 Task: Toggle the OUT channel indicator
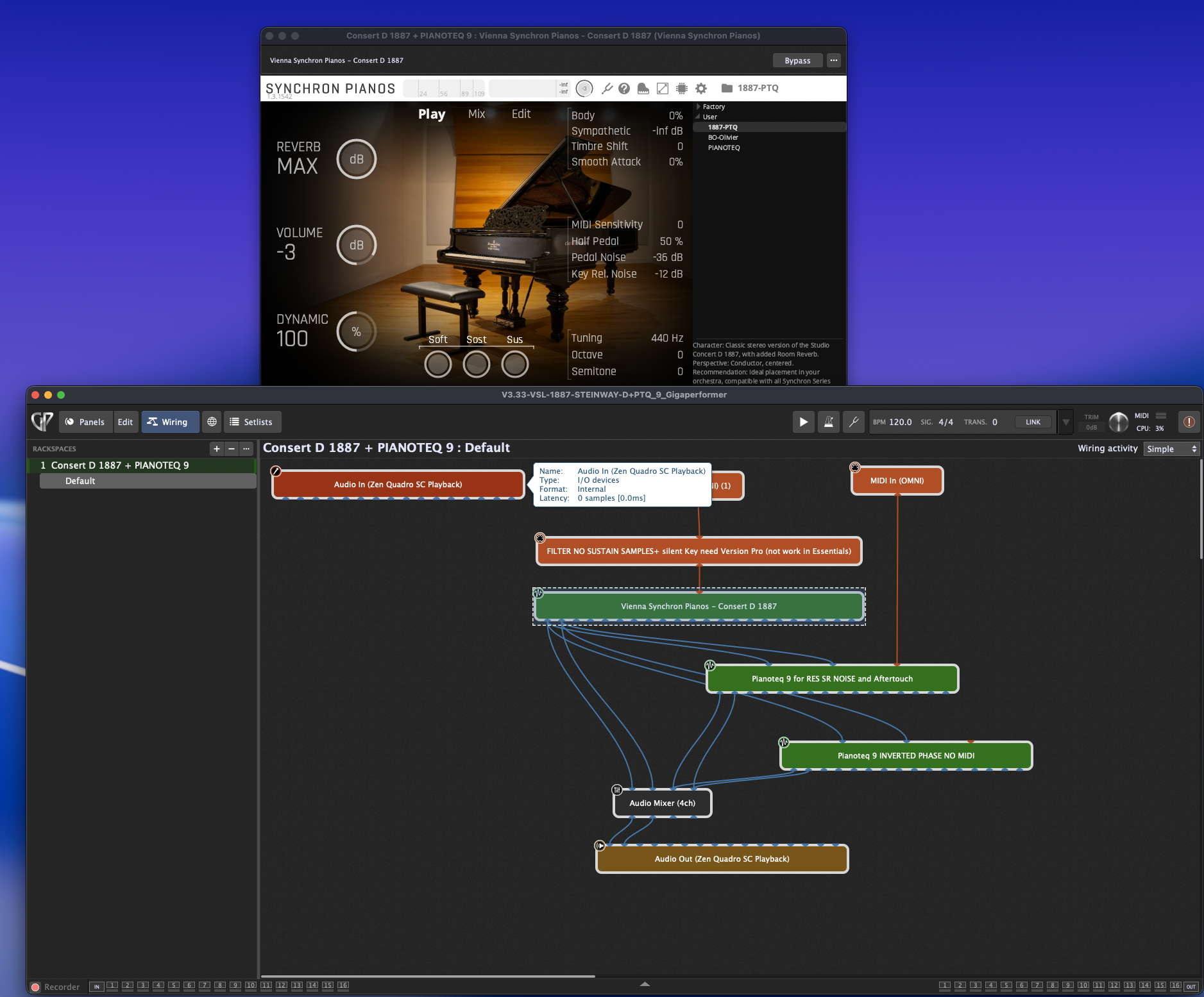1191,986
